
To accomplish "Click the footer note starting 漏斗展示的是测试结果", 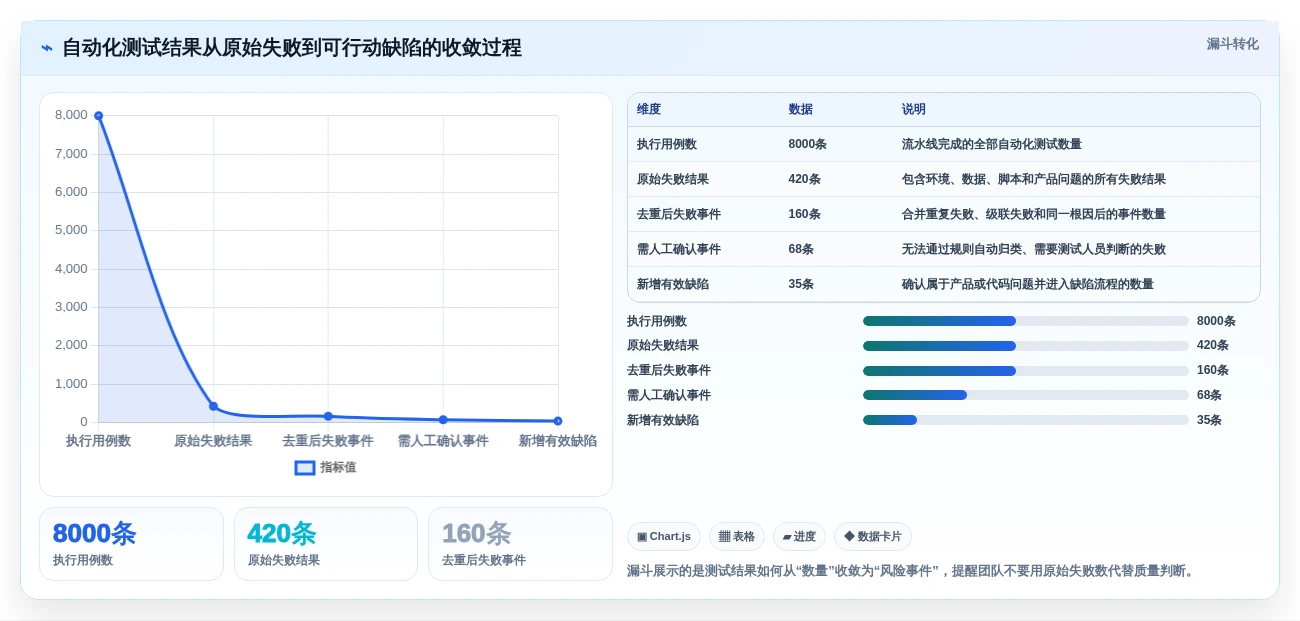I will (912, 571).
